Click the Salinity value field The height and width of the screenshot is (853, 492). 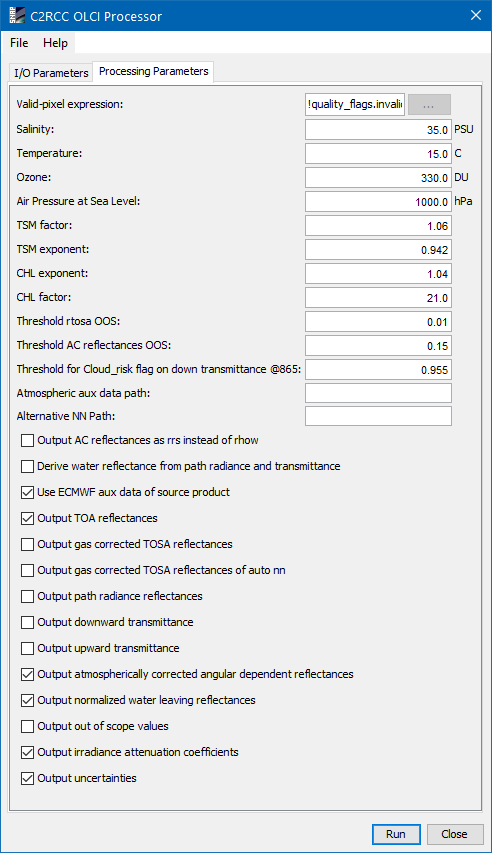tap(378, 130)
